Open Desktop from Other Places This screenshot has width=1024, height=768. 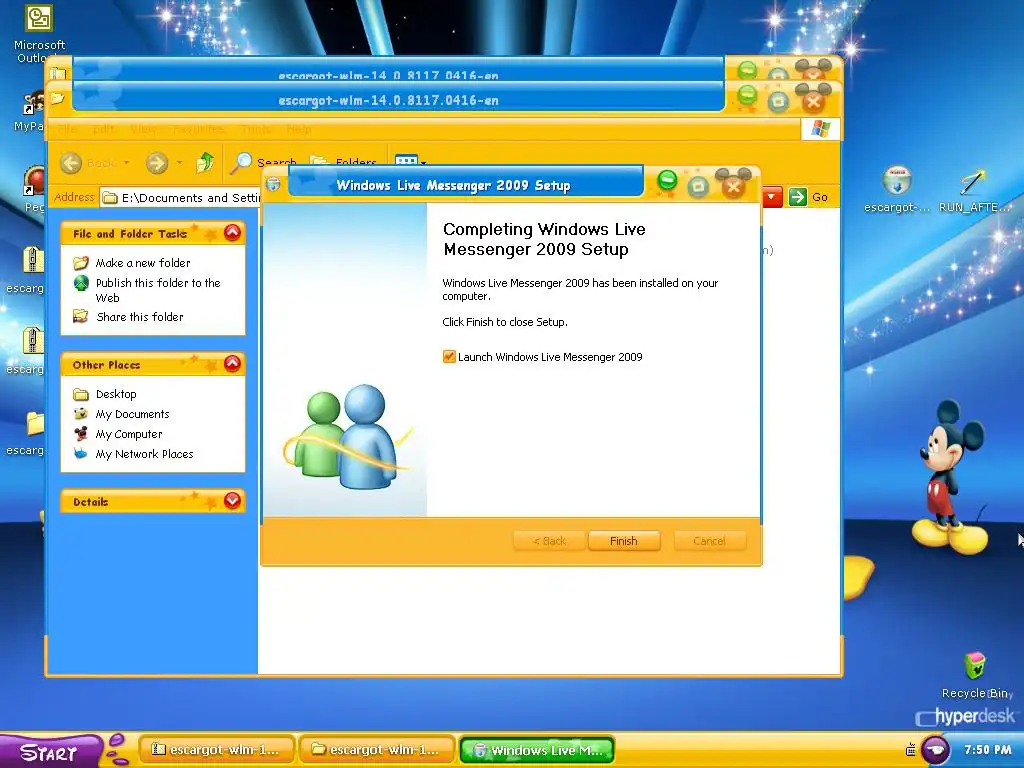pyautogui.click(x=116, y=394)
